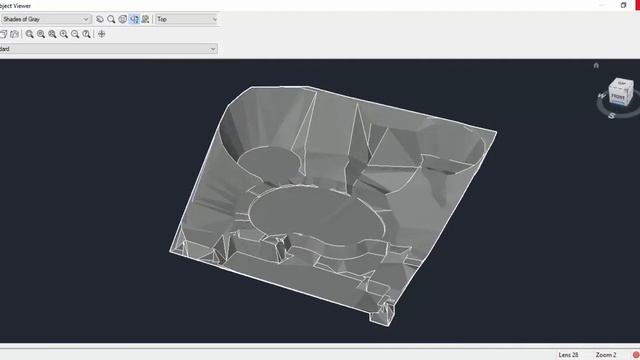Click the Lens 28 status text

568,355
